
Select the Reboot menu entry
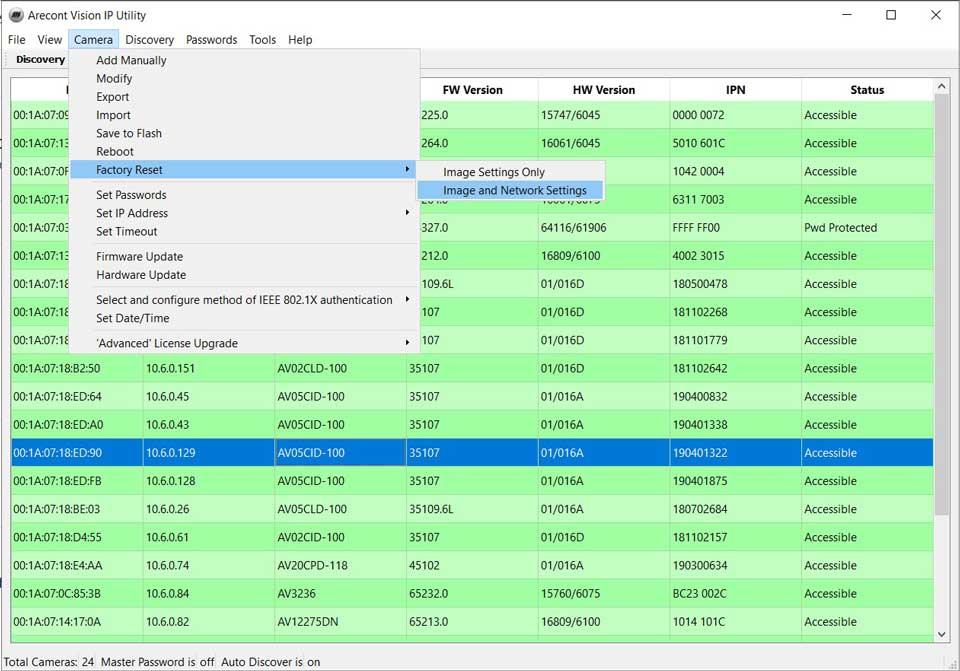[x=114, y=152]
